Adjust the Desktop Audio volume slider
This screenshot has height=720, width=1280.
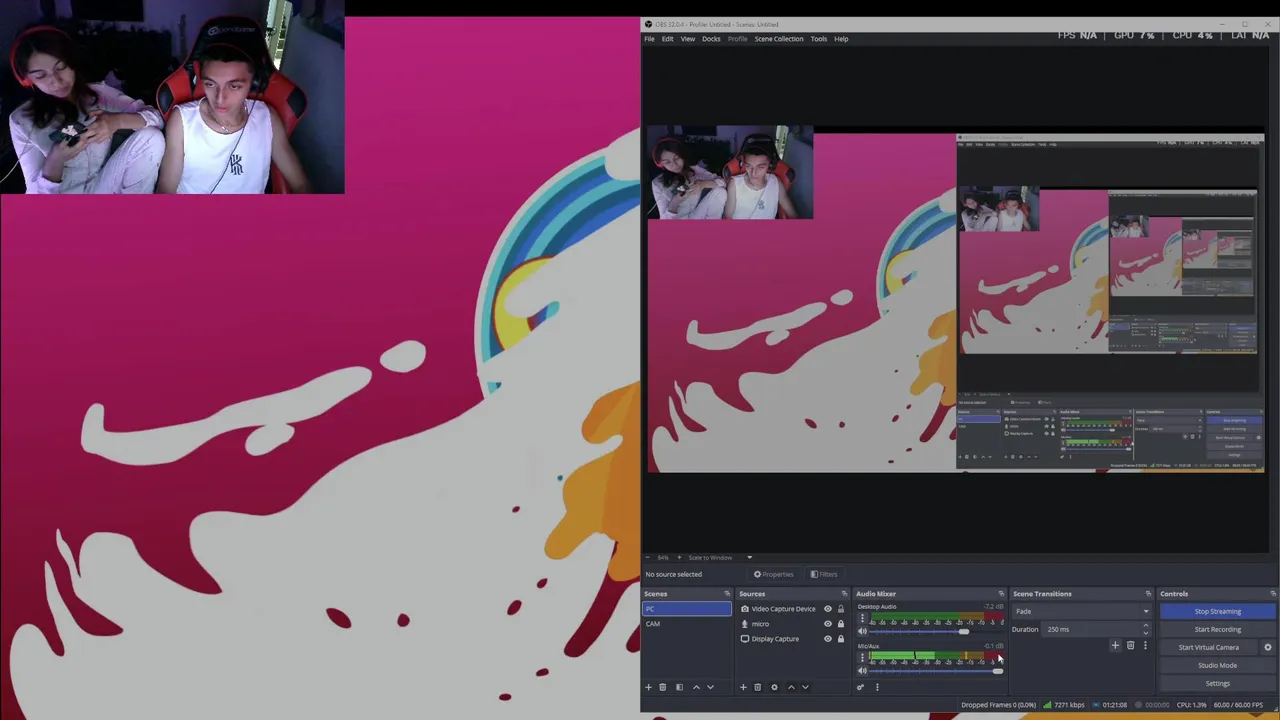[x=963, y=631]
